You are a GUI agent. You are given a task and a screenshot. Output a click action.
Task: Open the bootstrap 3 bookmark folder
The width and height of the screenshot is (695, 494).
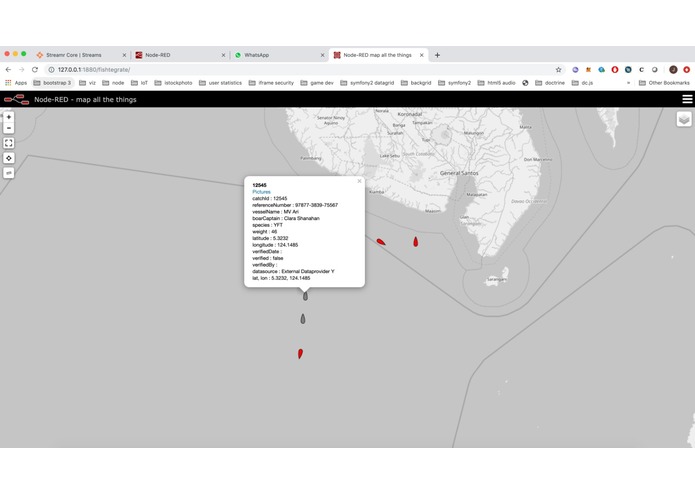52,83
